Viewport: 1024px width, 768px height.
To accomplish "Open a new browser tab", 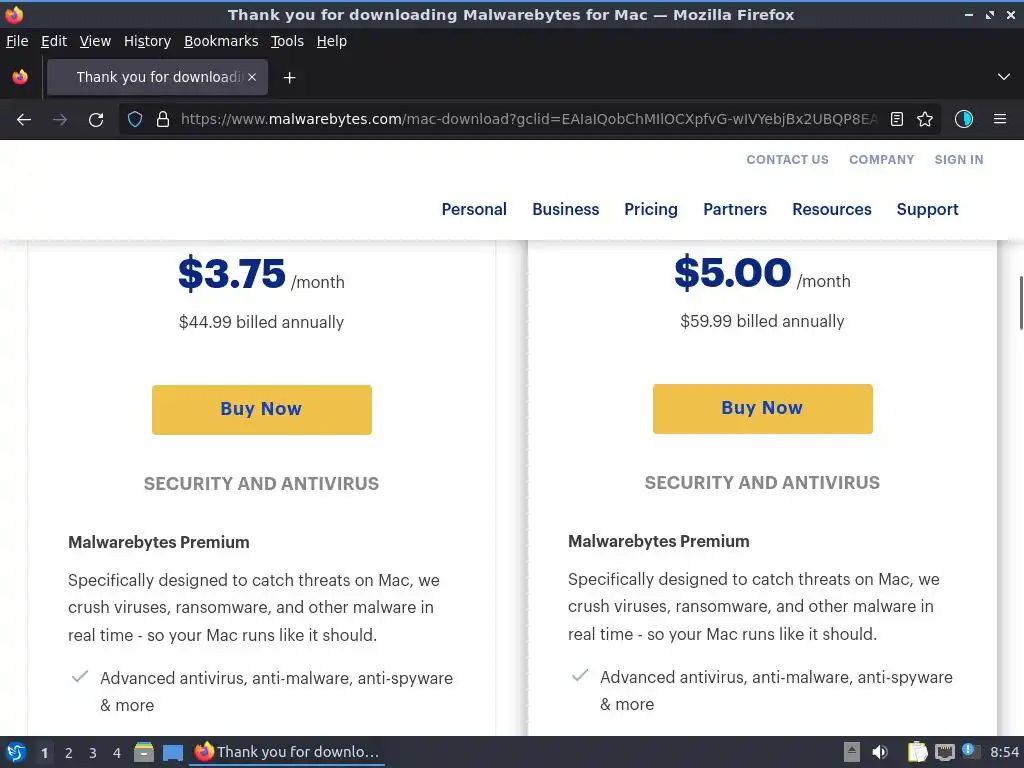I will 289,77.
